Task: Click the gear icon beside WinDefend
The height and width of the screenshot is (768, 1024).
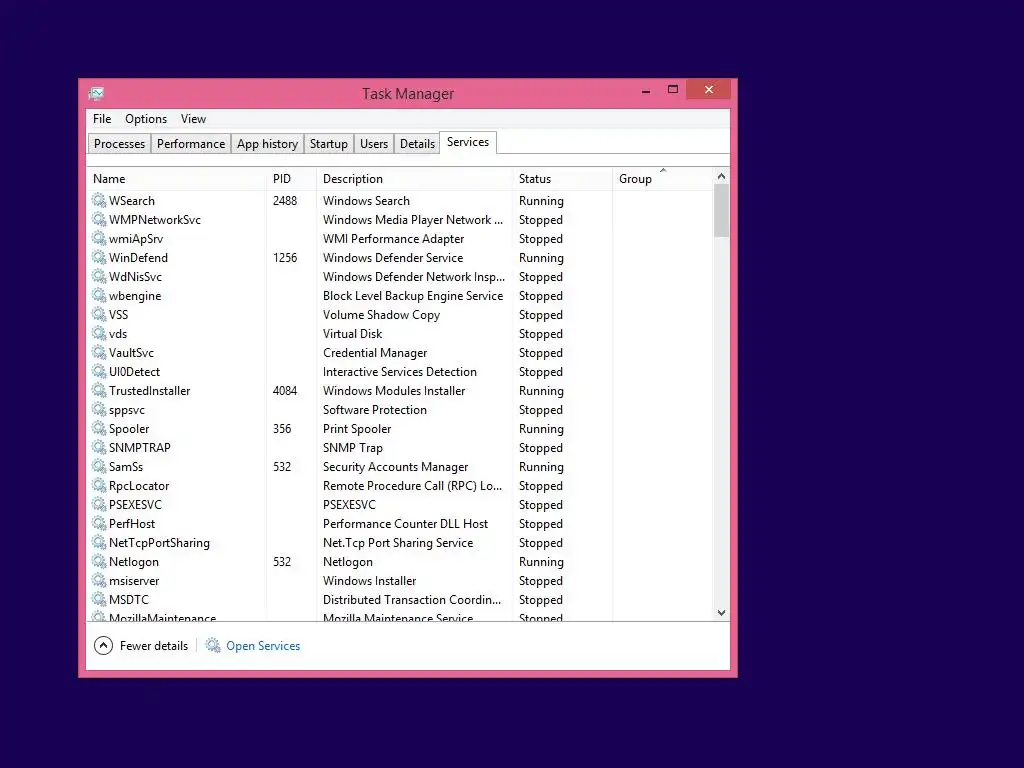Action: pyautogui.click(x=99, y=257)
